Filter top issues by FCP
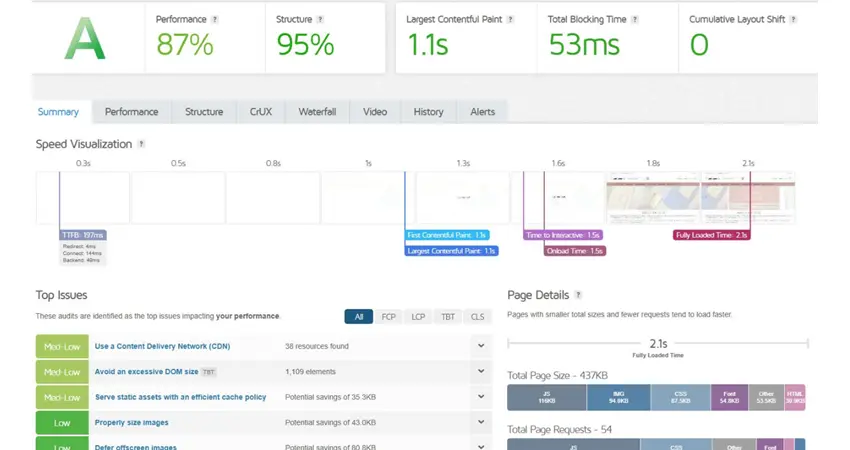Image resolution: width=850 pixels, height=450 pixels. 388,317
